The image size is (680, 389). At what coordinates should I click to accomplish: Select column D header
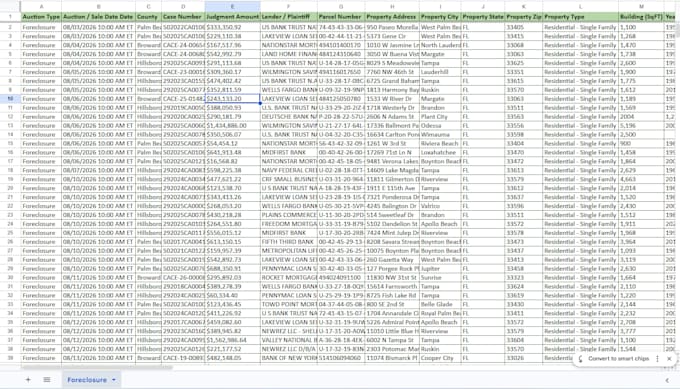click(183, 6)
